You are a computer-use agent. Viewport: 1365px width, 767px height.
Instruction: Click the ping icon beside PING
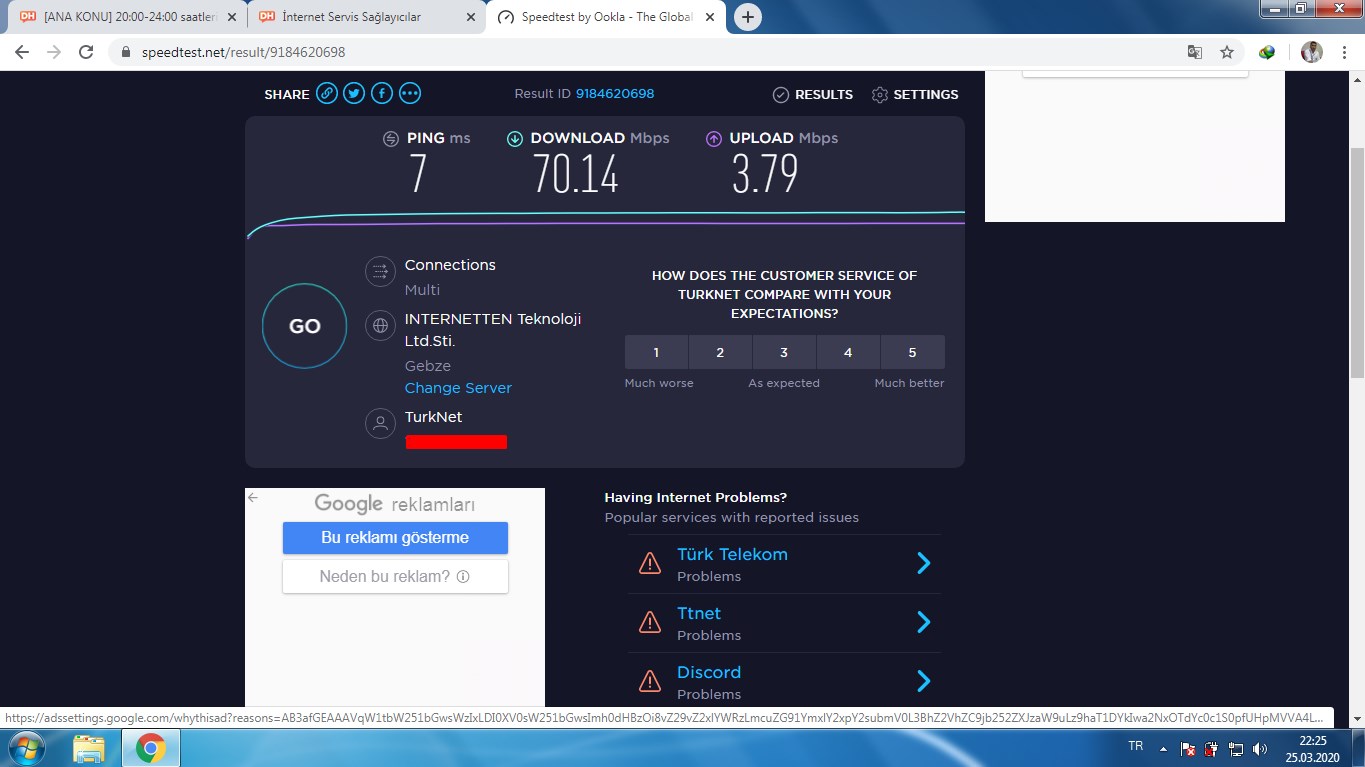[x=391, y=139]
